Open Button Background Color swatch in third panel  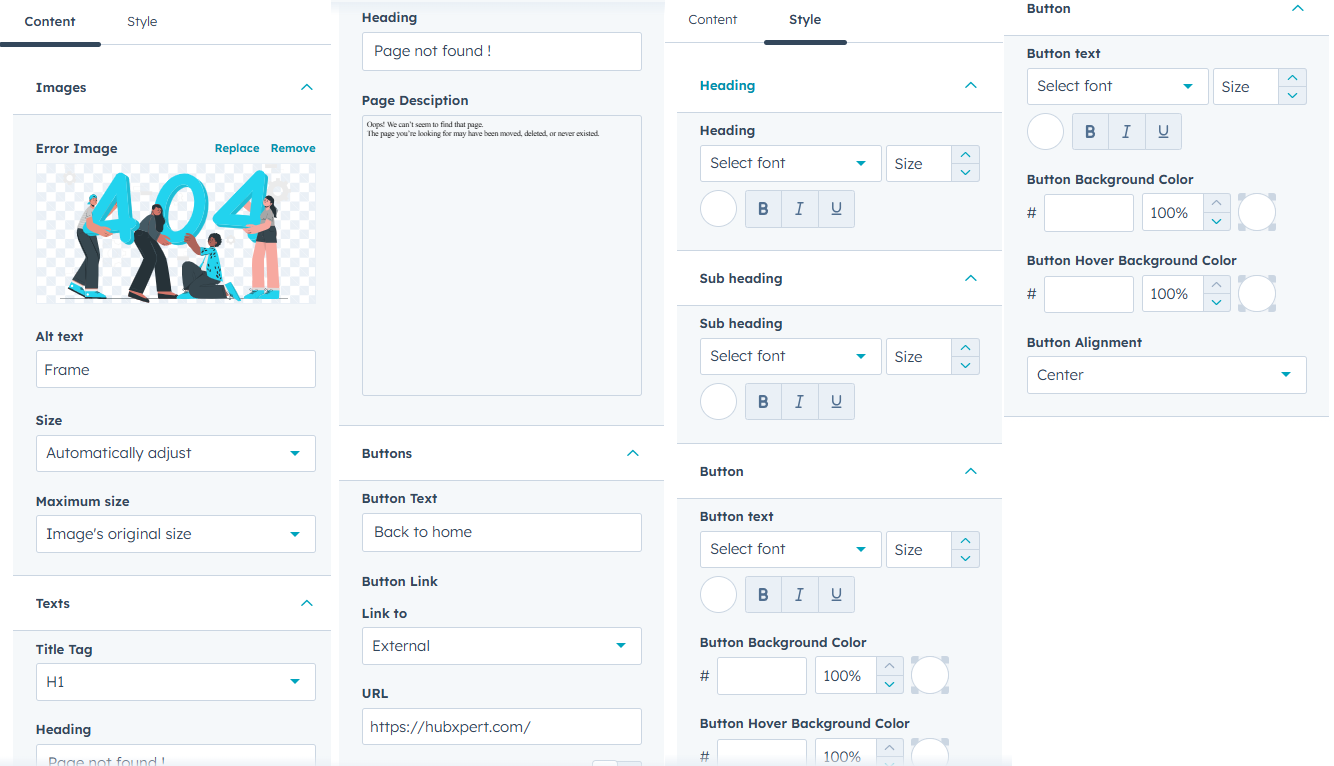[930, 675]
